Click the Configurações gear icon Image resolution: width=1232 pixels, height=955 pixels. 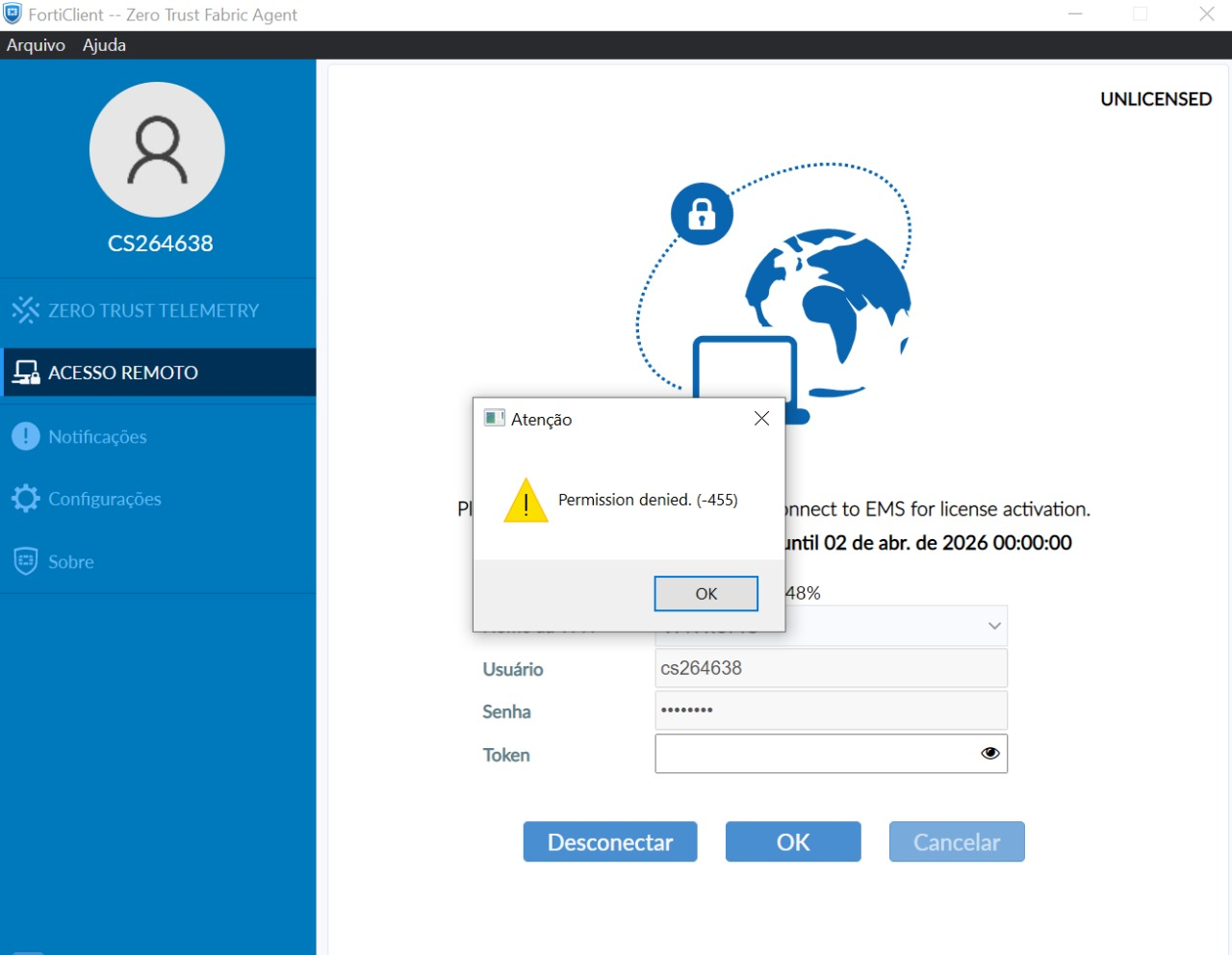click(x=25, y=499)
